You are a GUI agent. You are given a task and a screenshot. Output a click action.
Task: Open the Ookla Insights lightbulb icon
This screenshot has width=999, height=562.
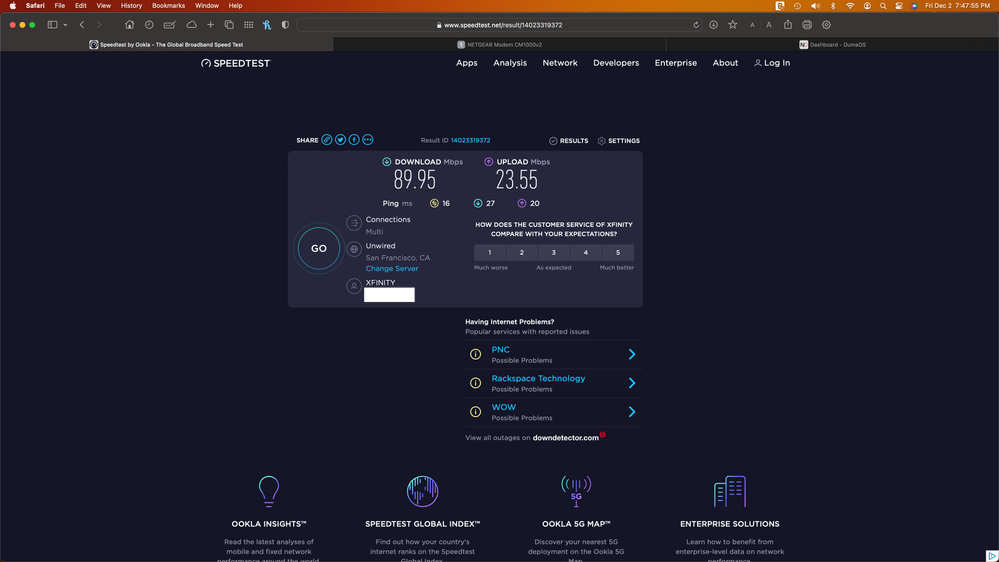269,491
